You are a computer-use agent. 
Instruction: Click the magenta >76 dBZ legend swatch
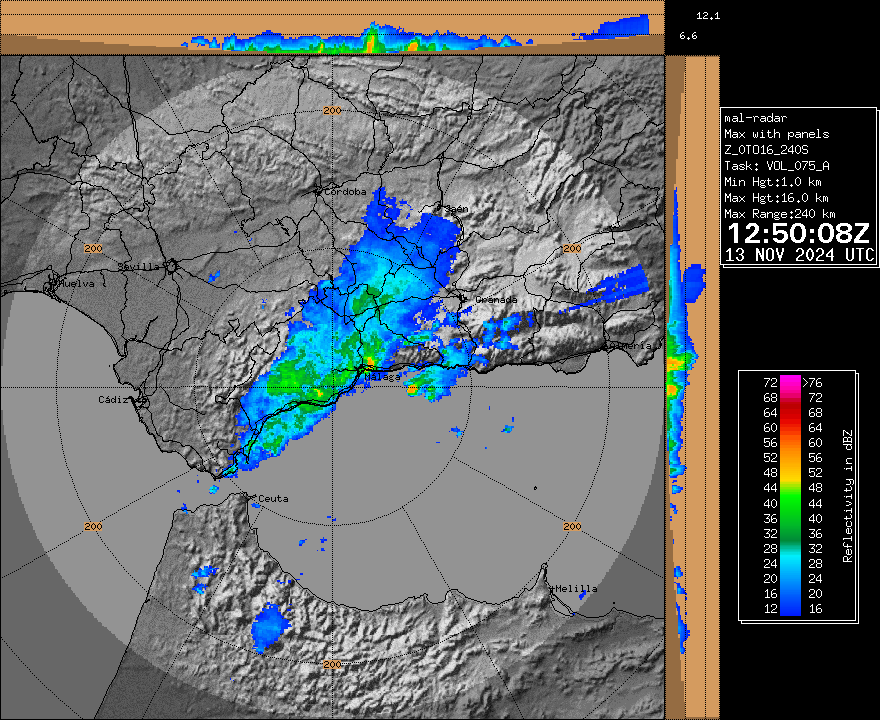(791, 382)
